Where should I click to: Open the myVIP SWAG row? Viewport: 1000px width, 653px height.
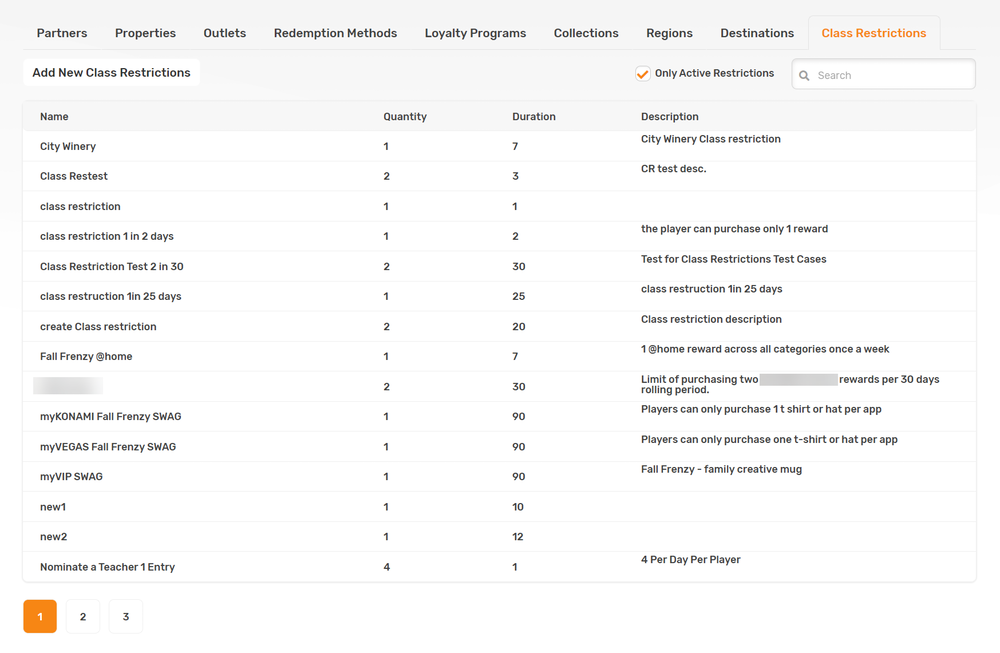coord(499,477)
